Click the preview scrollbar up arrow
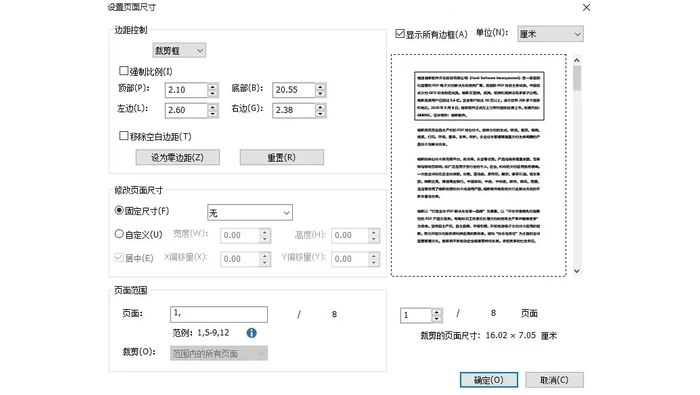The height and width of the screenshot is (395, 700). 577,60
